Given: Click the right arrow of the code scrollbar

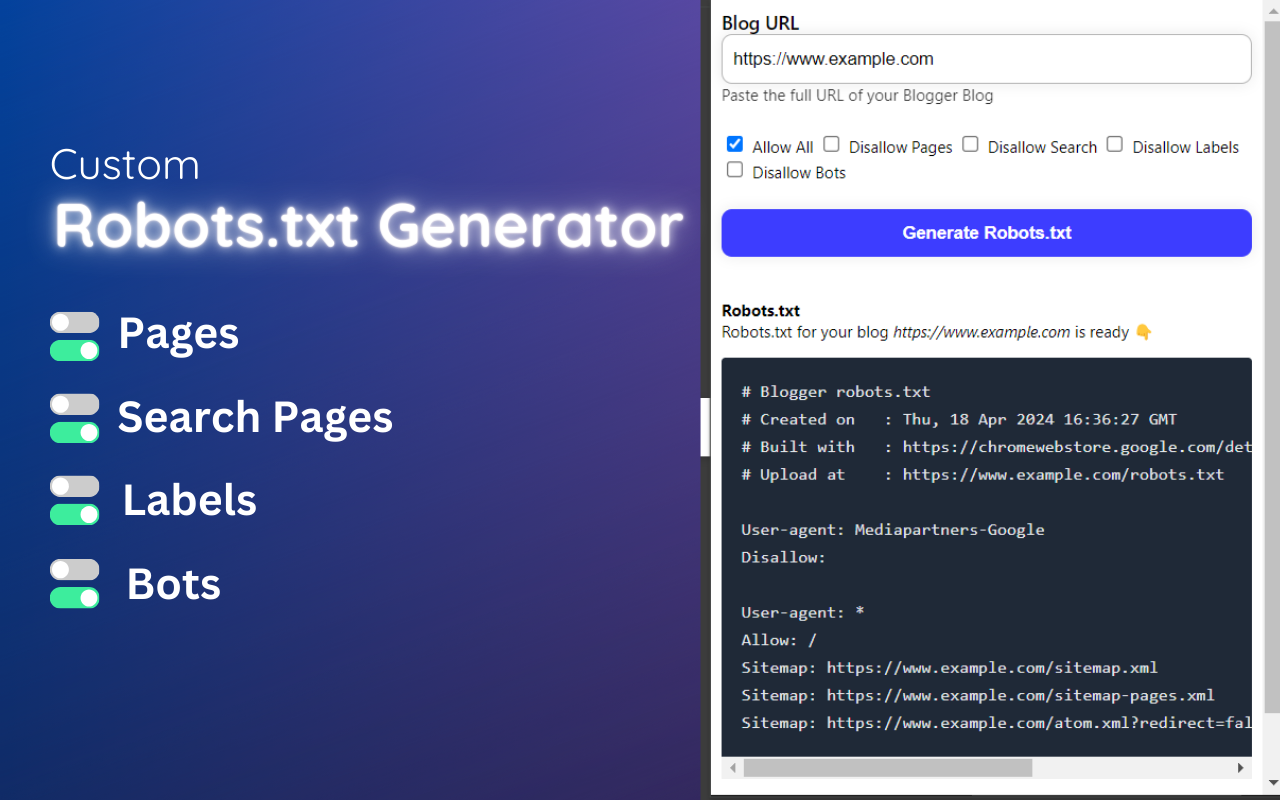Looking at the screenshot, I should (1240, 767).
